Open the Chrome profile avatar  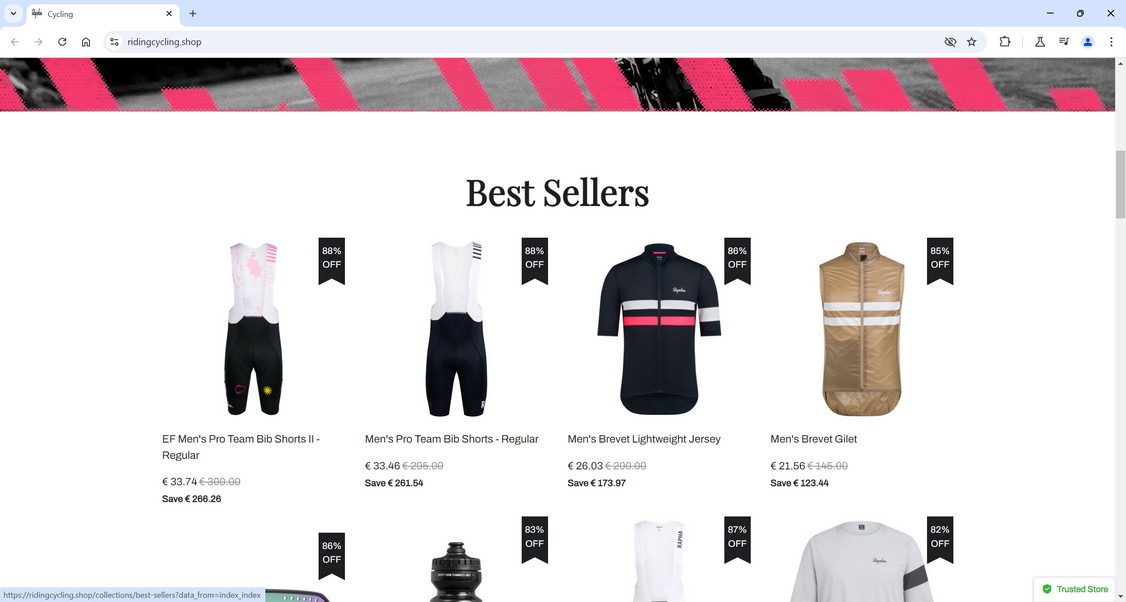pyautogui.click(x=1087, y=42)
